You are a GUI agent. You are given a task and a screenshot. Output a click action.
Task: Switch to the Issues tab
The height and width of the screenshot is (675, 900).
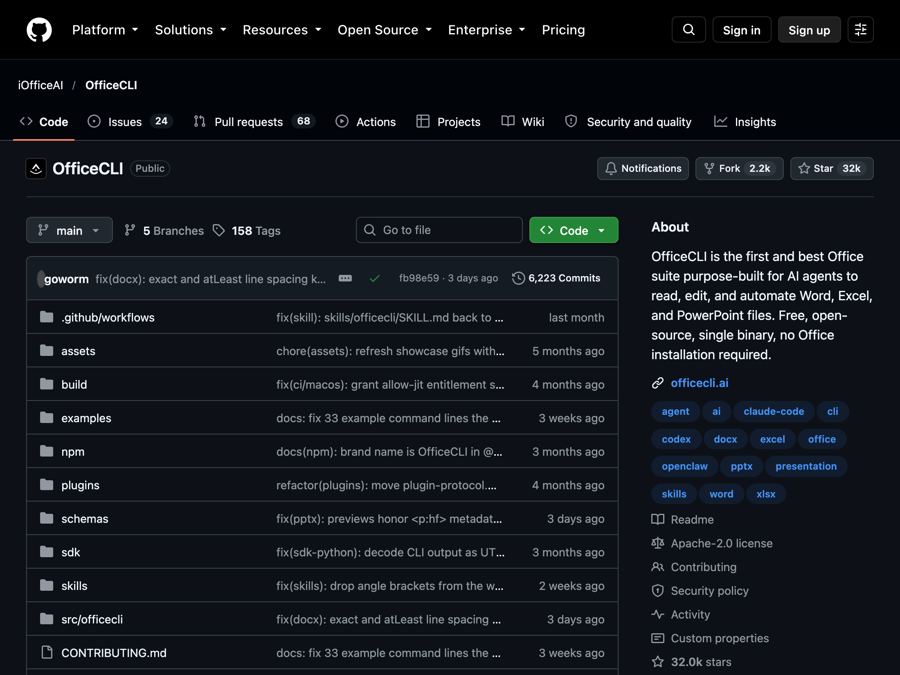click(x=130, y=122)
